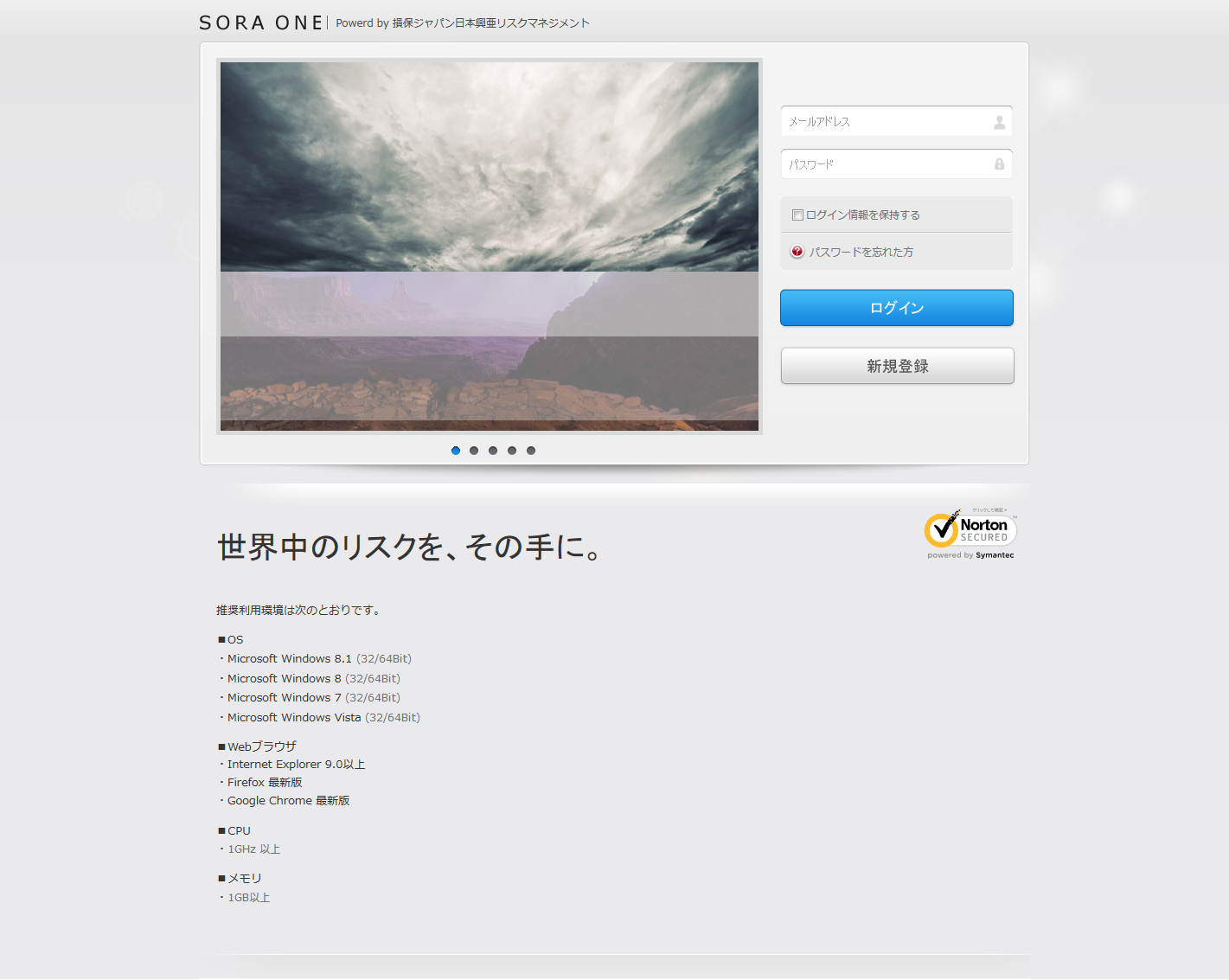The image size is (1229, 980).
Task: Click the Microsoft Windows 7 text line
Action: [x=310, y=698]
